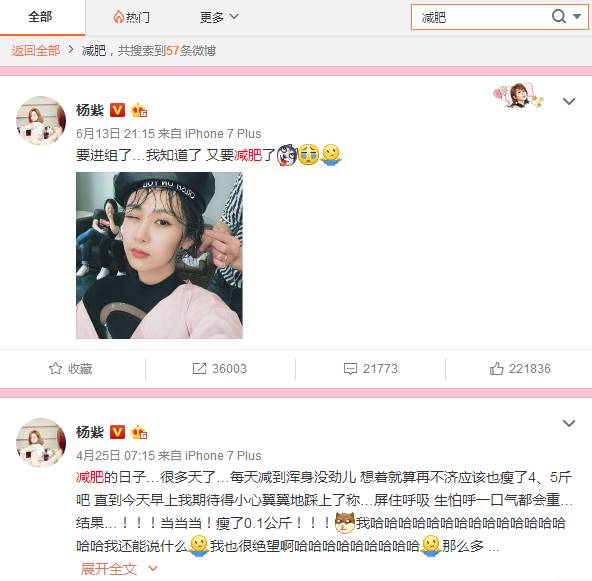Expand the 更多 dropdown menu

click(219, 17)
